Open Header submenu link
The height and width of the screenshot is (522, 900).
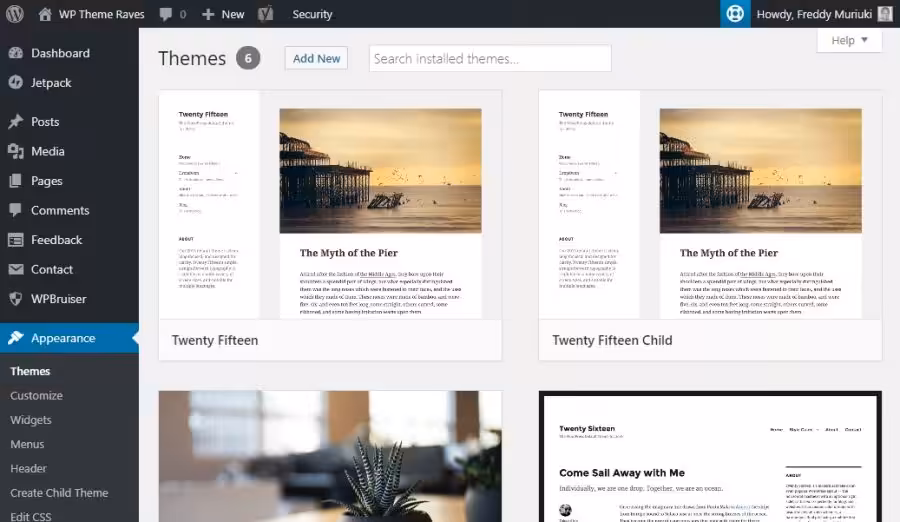(x=28, y=468)
